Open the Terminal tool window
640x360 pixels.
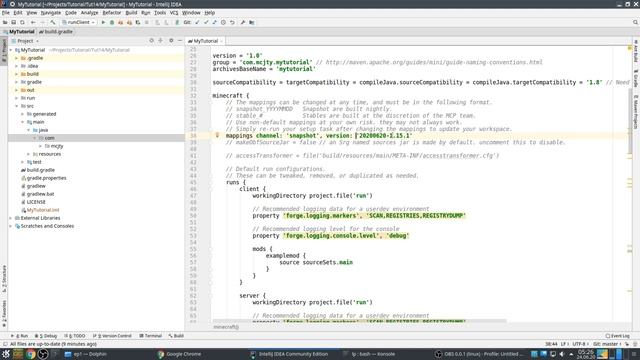[x=151, y=336]
